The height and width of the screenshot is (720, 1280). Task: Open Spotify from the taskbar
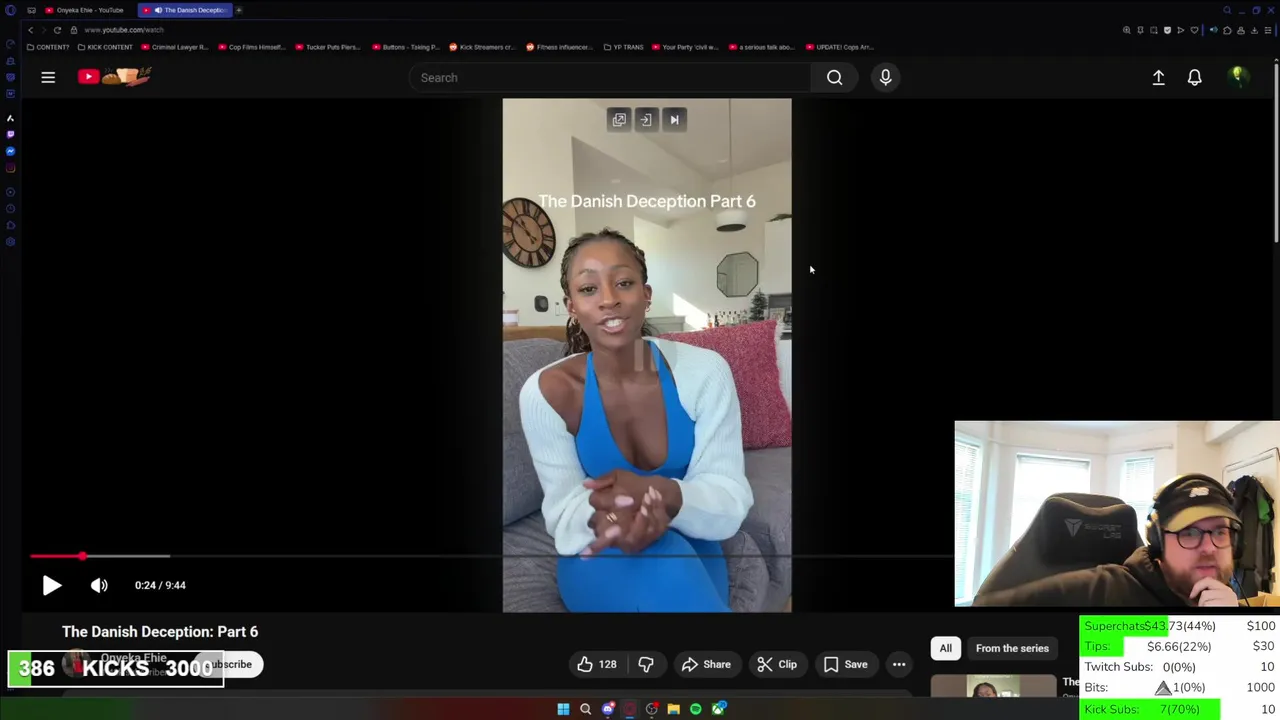[695, 709]
